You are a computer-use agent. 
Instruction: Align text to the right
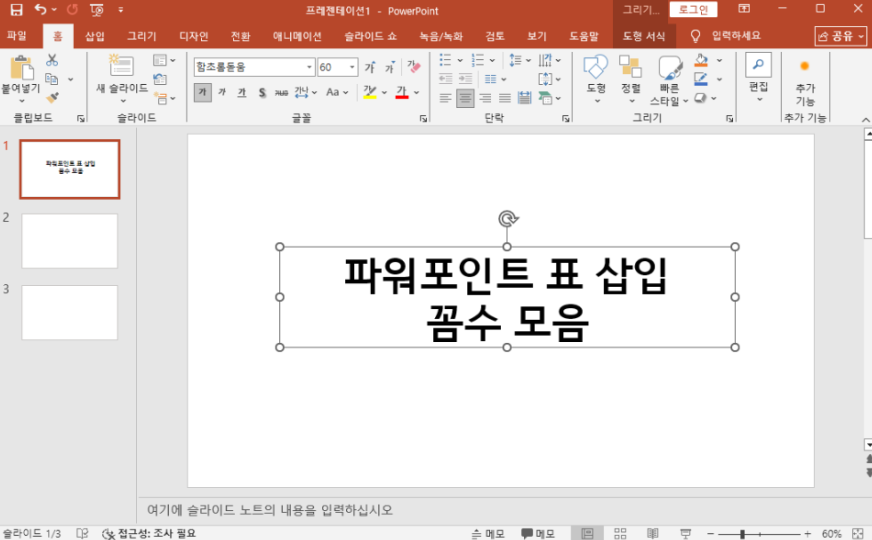485,98
